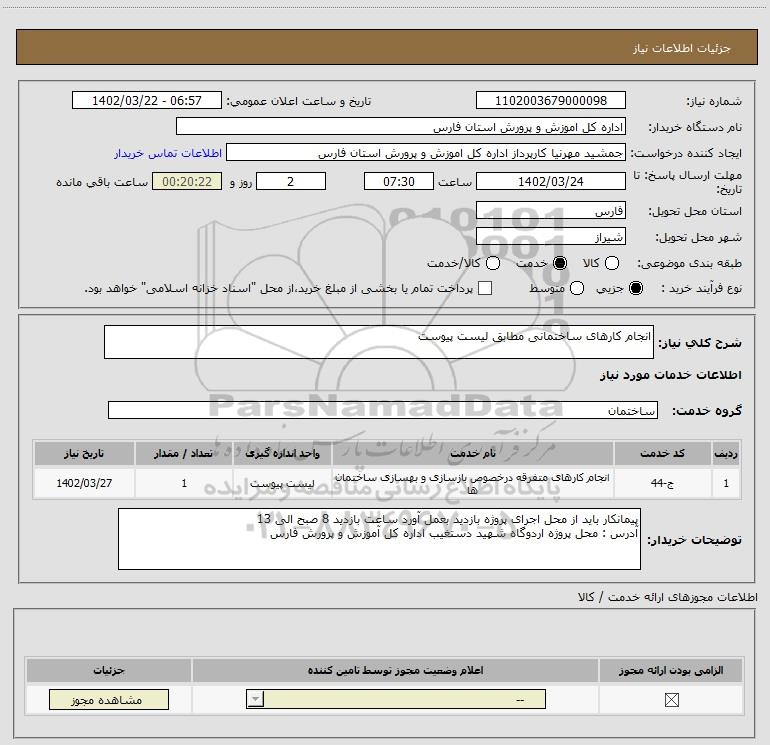Open the اعلام وضعیت مجوز combo box
This screenshot has height=745, width=770.
pyautogui.click(x=396, y=699)
